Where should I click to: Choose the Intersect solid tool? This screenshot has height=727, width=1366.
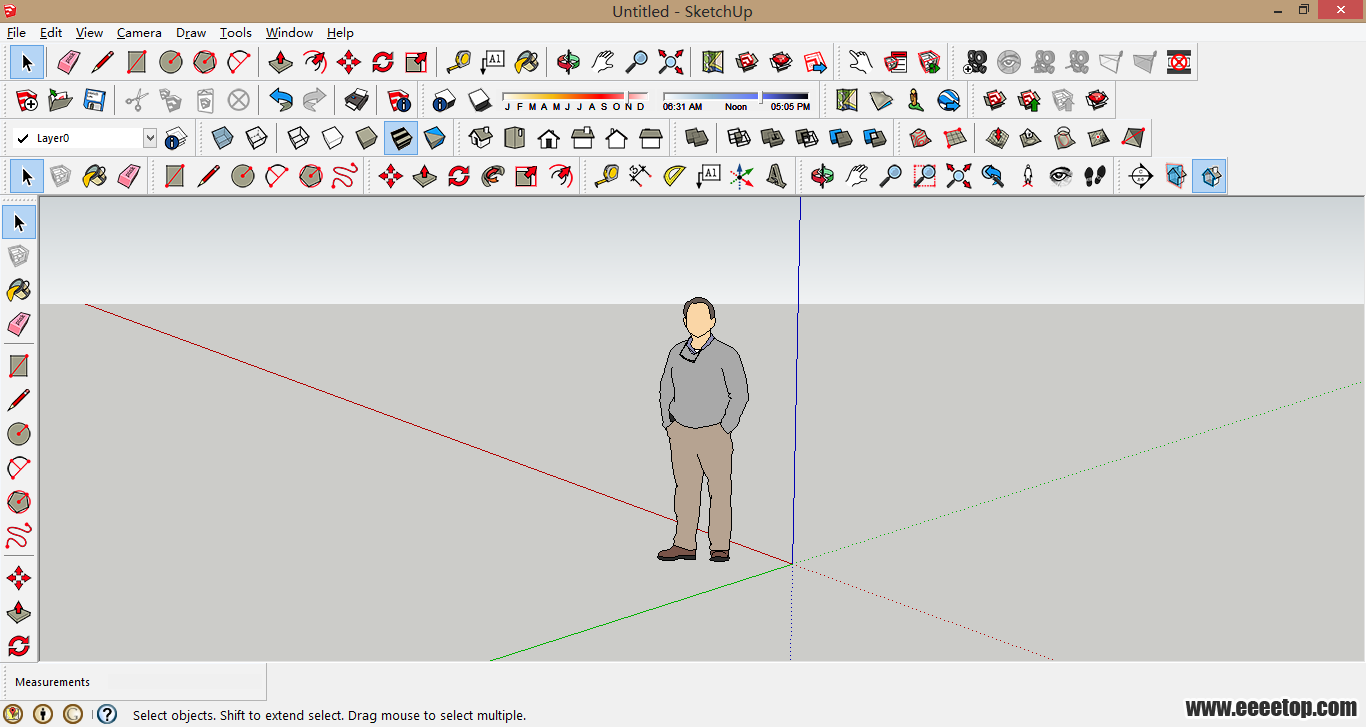pos(739,137)
